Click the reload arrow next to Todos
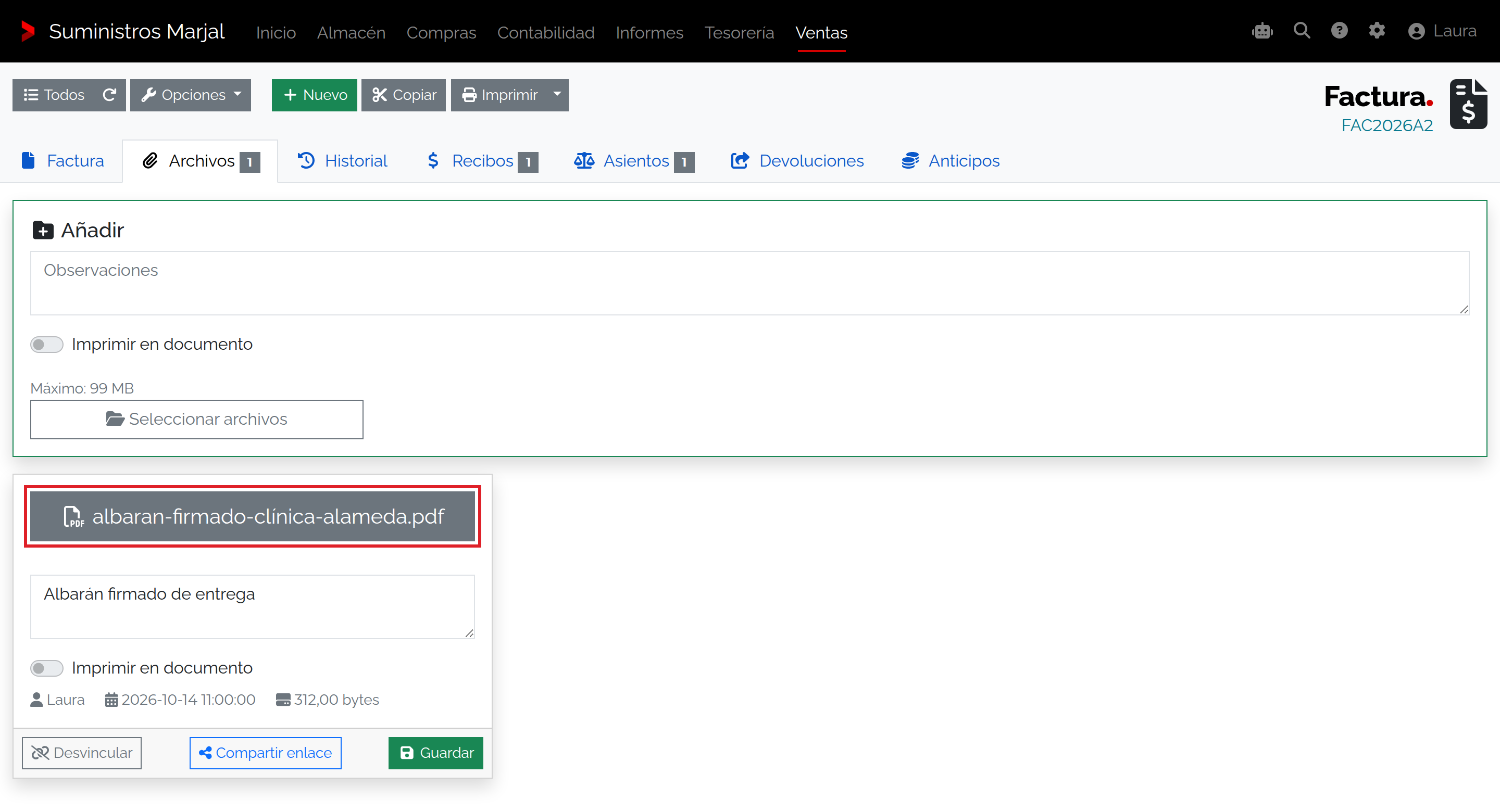The width and height of the screenshot is (1500, 812). pos(109,95)
